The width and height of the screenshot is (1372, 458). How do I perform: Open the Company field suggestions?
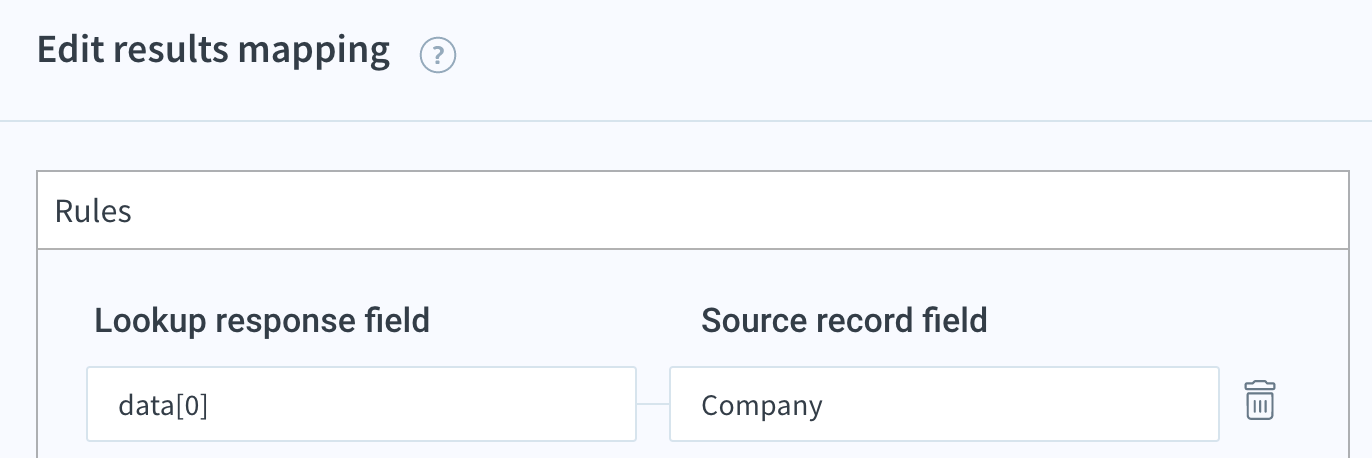pos(944,404)
